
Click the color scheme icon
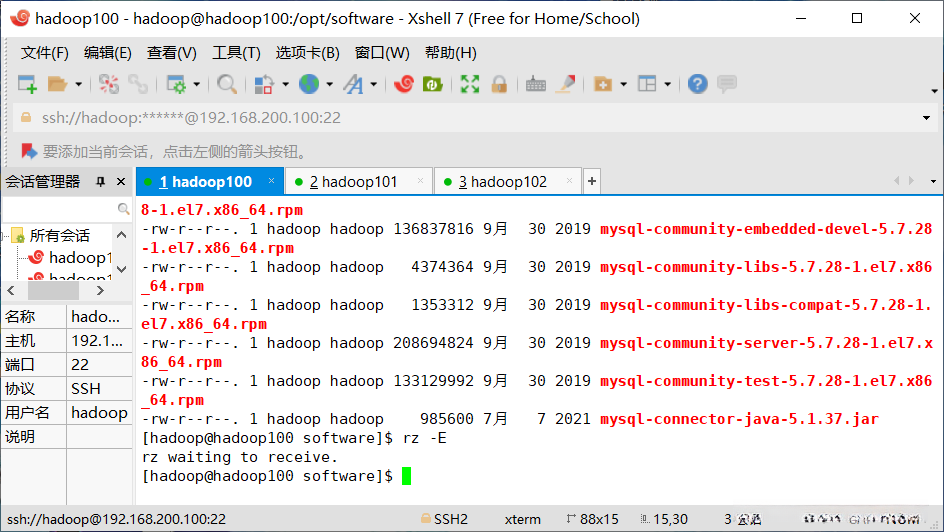[264, 84]
